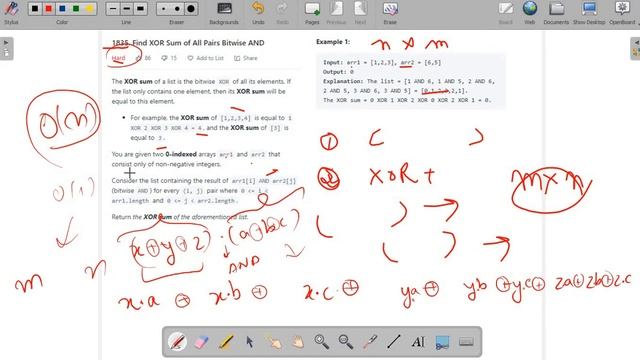
Task: Go to the Next page
Action: point(360,13)
